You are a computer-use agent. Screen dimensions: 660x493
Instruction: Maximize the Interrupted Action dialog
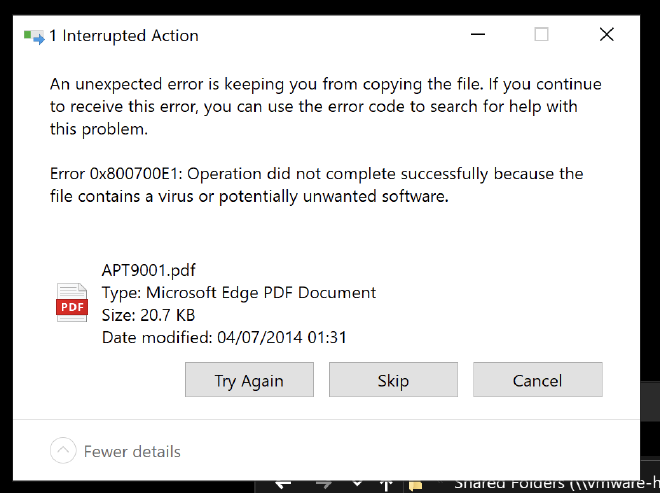(x=541, y=35)
